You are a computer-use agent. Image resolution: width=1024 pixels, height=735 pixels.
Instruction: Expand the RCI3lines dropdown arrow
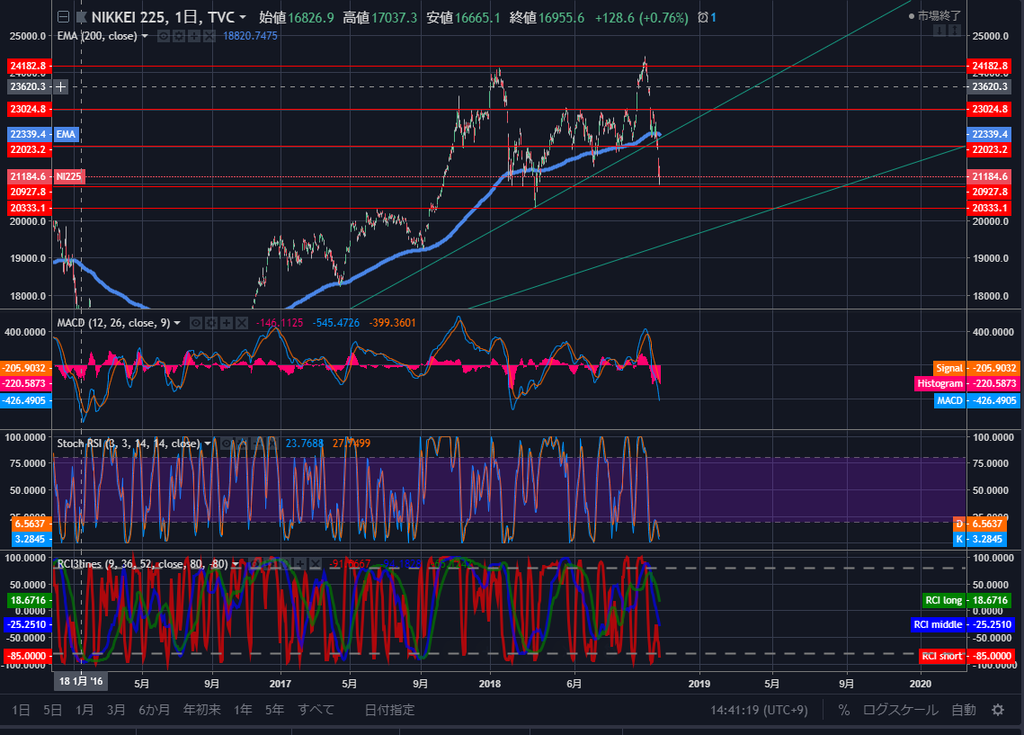(236, 564)
